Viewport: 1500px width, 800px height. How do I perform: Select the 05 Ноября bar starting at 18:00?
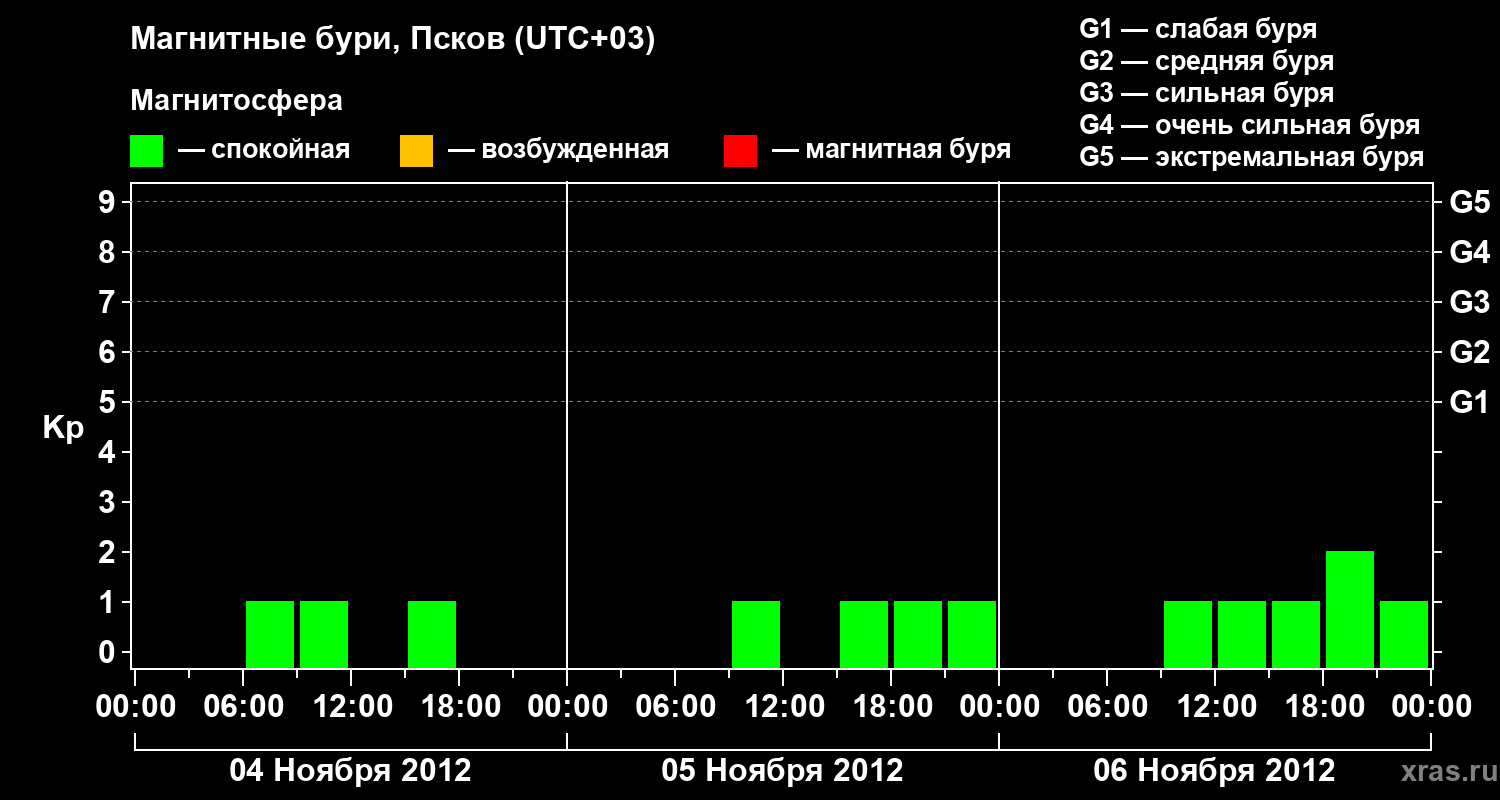[918, 634]
